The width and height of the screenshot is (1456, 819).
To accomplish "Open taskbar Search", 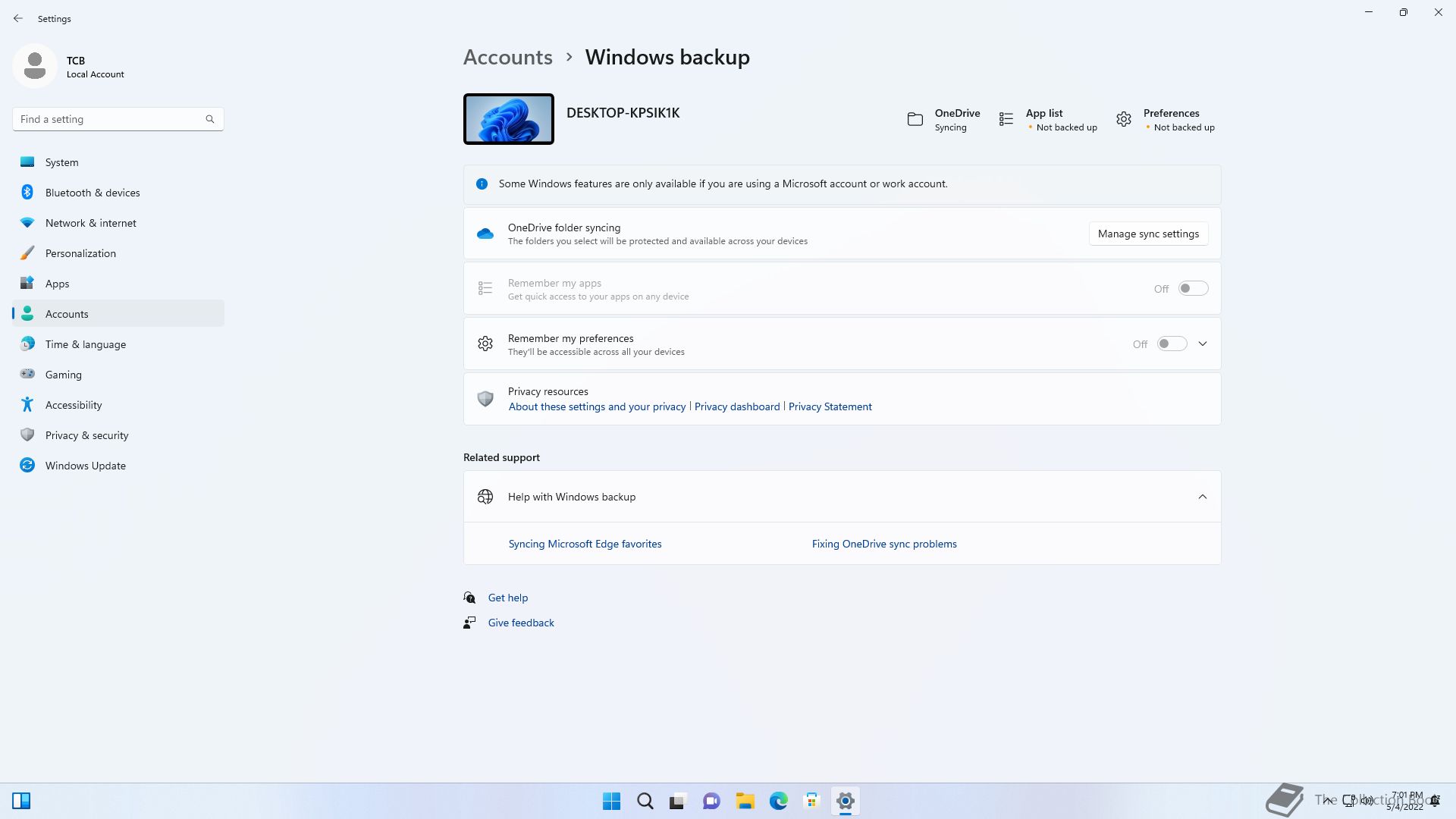I will [x=645, y=801].
